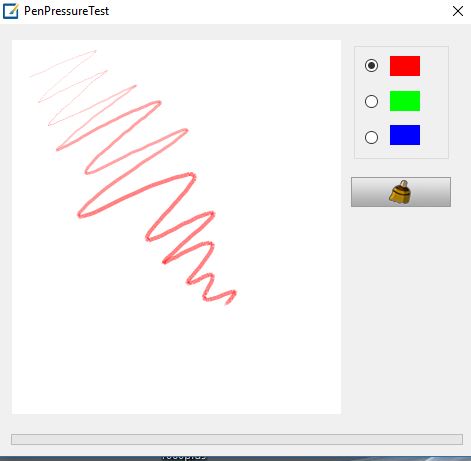Click the pressure level bar below canvas
471x461 pixels.
237,439
